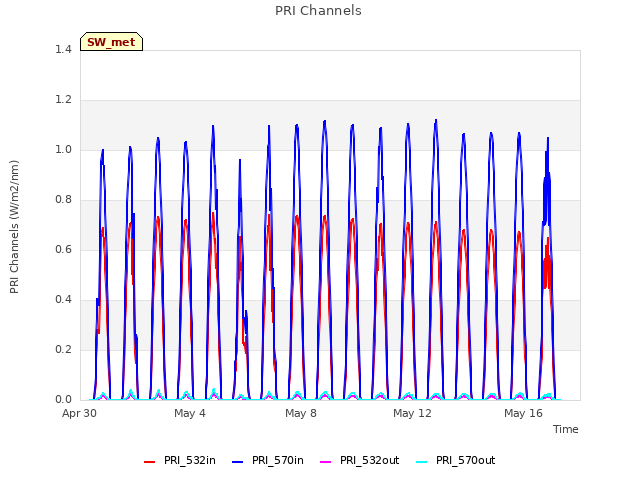Viewport: 640px width, 480px height.
Task: Toggle the PRI_532in legend entry
Action: coord(180,460)
